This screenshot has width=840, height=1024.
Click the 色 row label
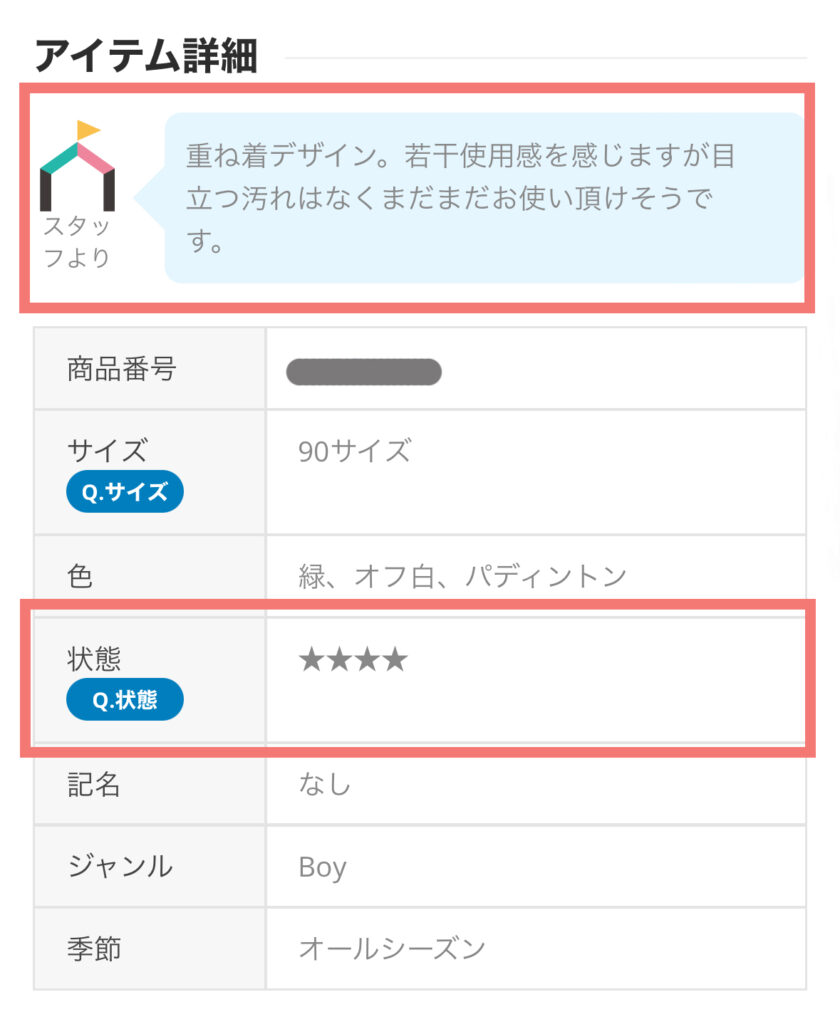(80, 576)
